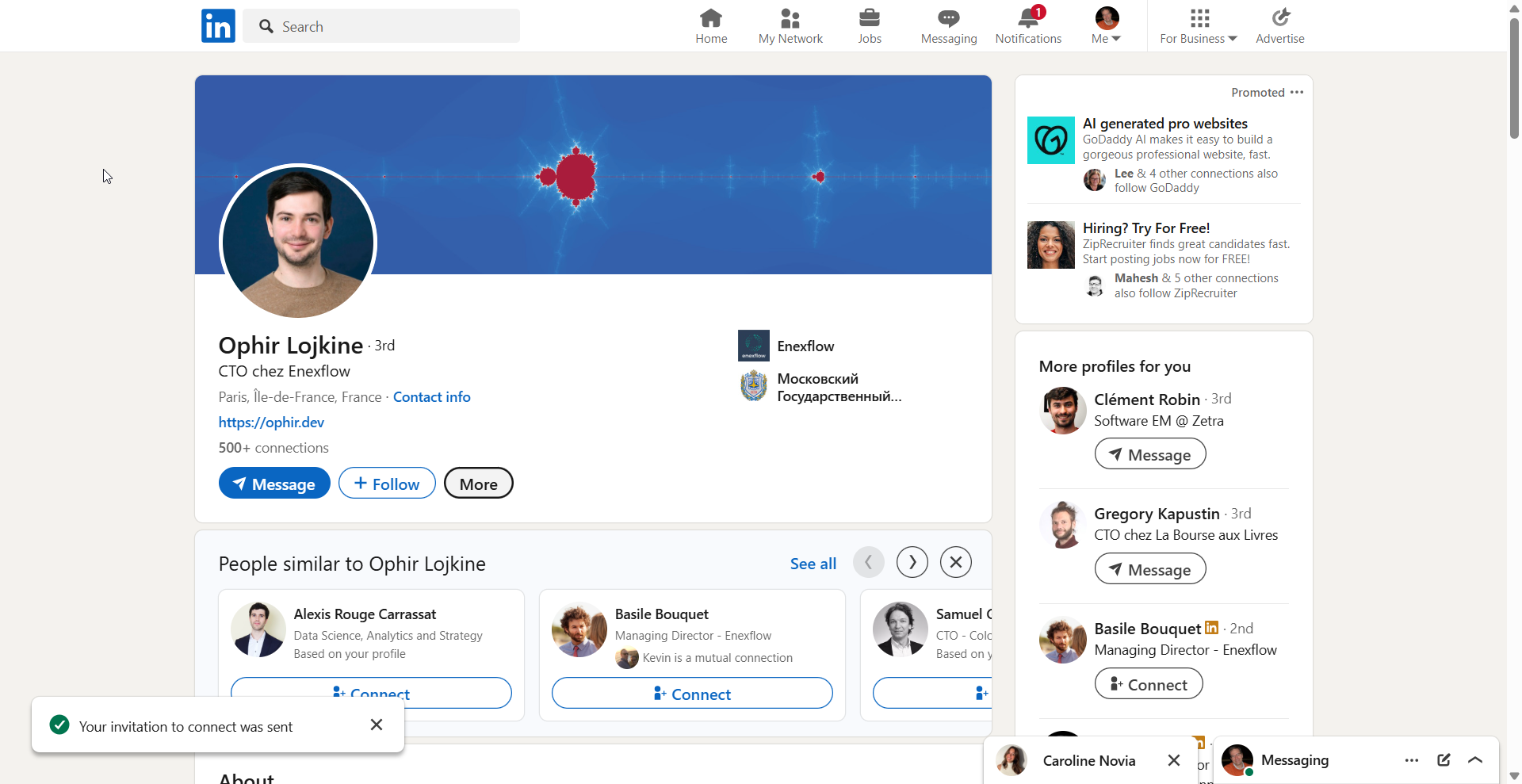Screen dimensions: 1522x784
Task: Follow Ophir Lojkine
Action: (x=387, y=484)
